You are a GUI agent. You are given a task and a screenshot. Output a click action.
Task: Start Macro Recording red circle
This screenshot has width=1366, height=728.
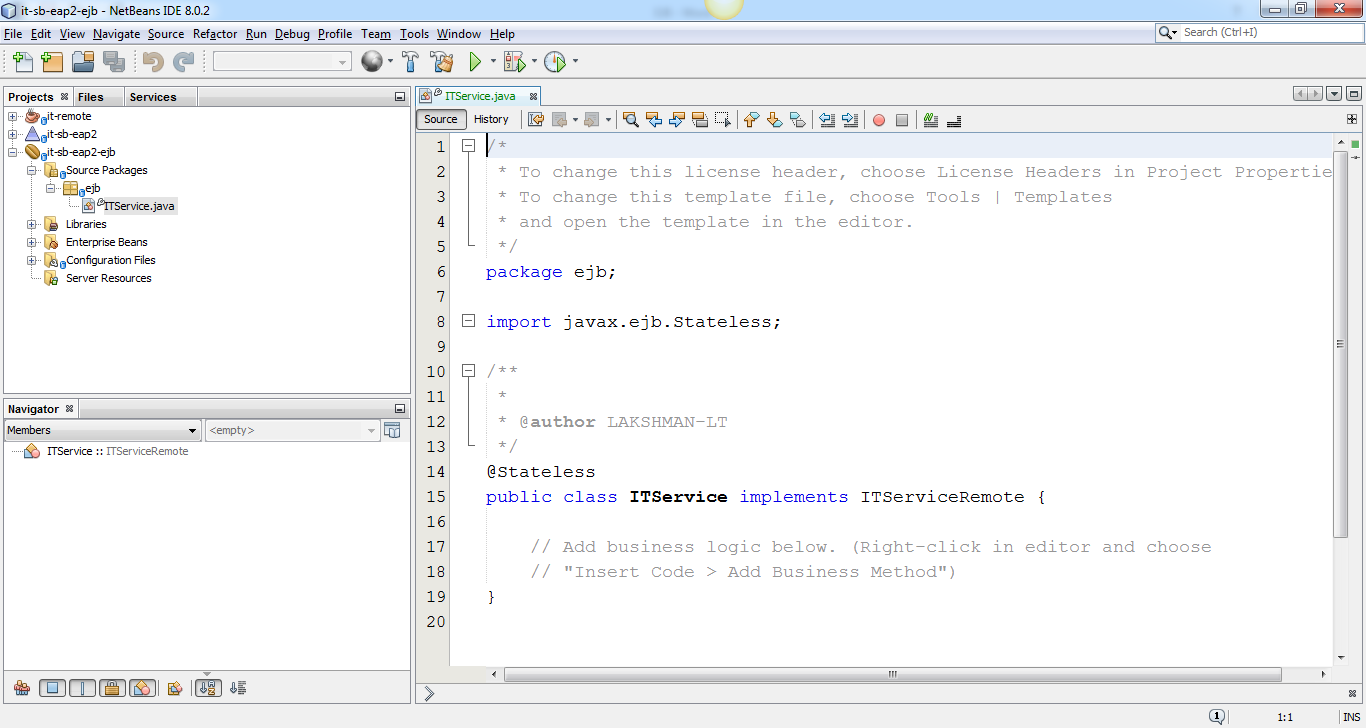[879, 120]
